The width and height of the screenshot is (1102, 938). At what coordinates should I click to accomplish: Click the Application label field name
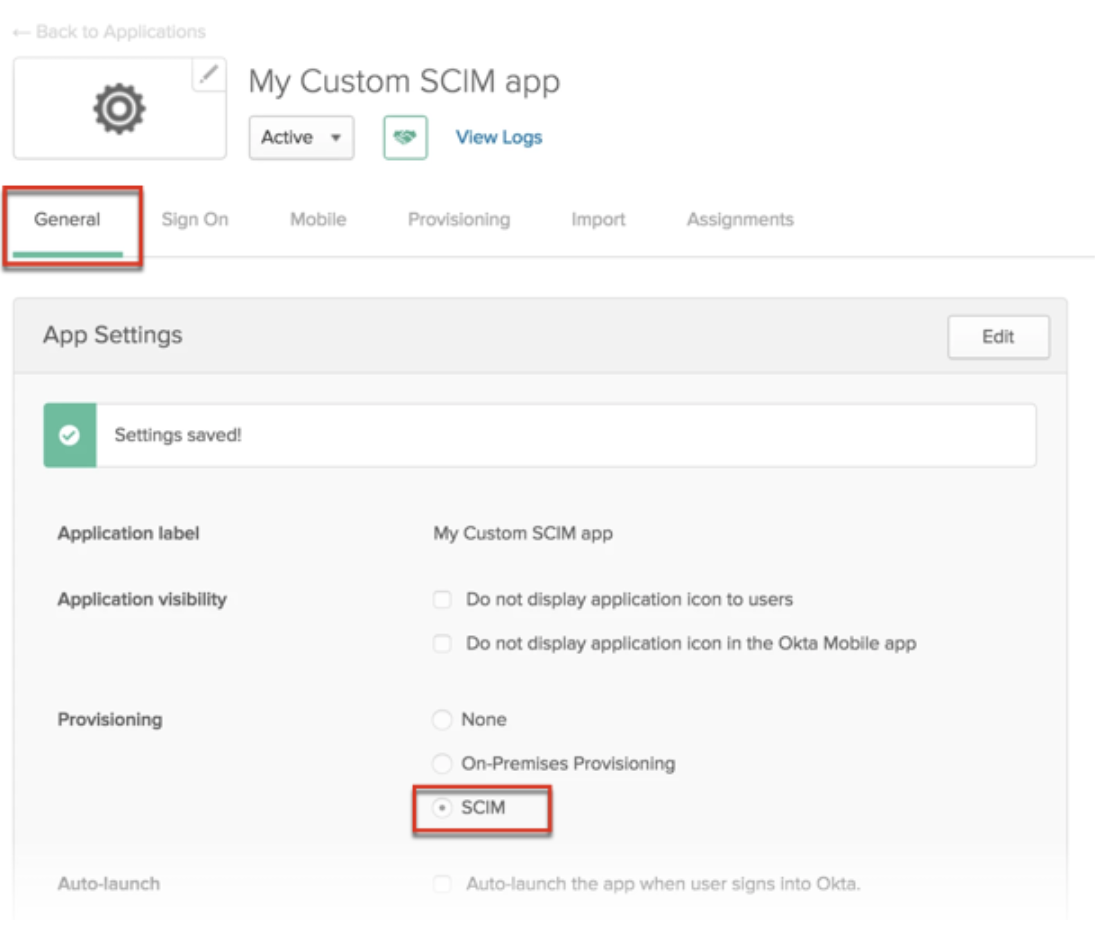pos(129,533)
